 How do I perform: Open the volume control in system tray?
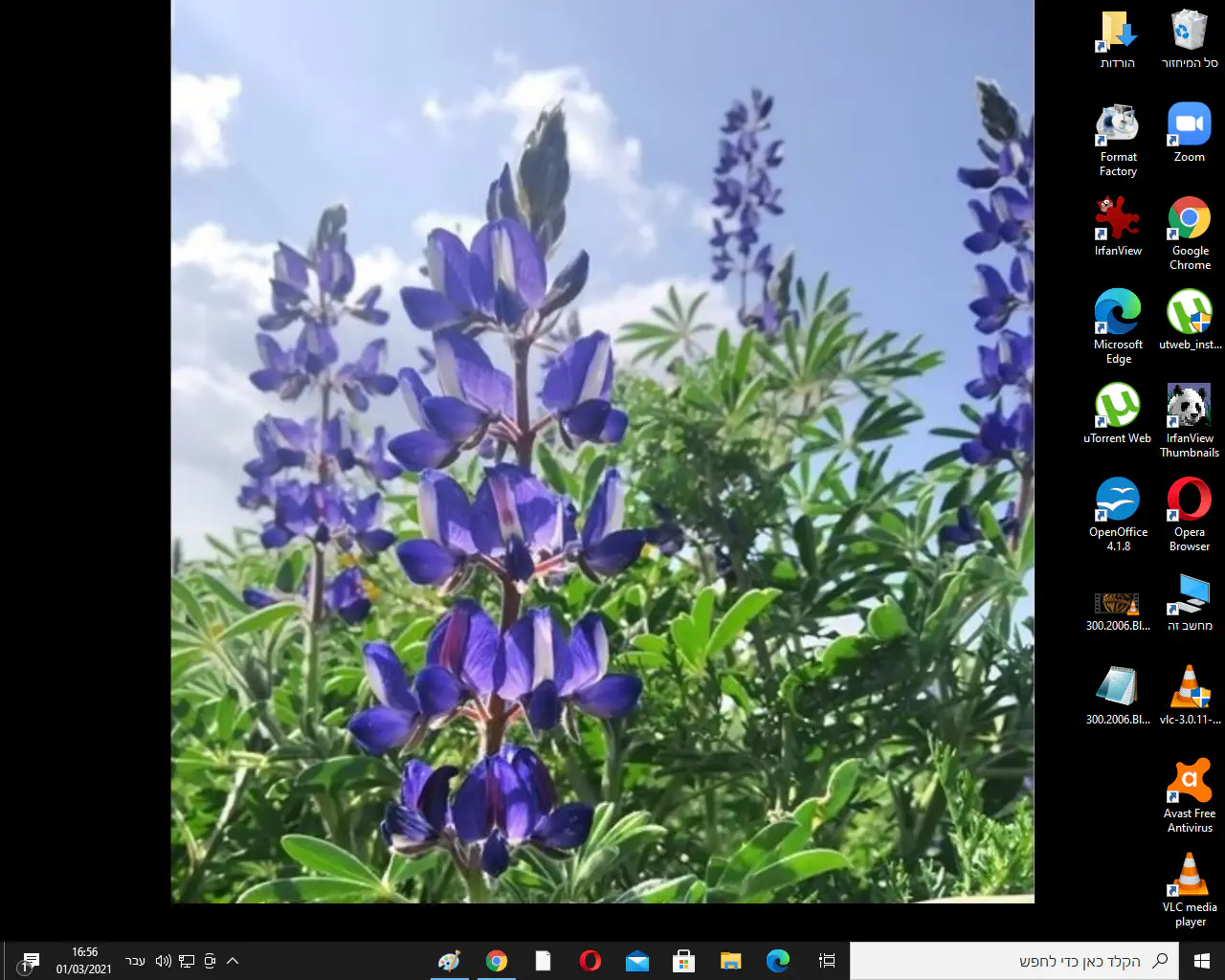[x=163, y=961]
